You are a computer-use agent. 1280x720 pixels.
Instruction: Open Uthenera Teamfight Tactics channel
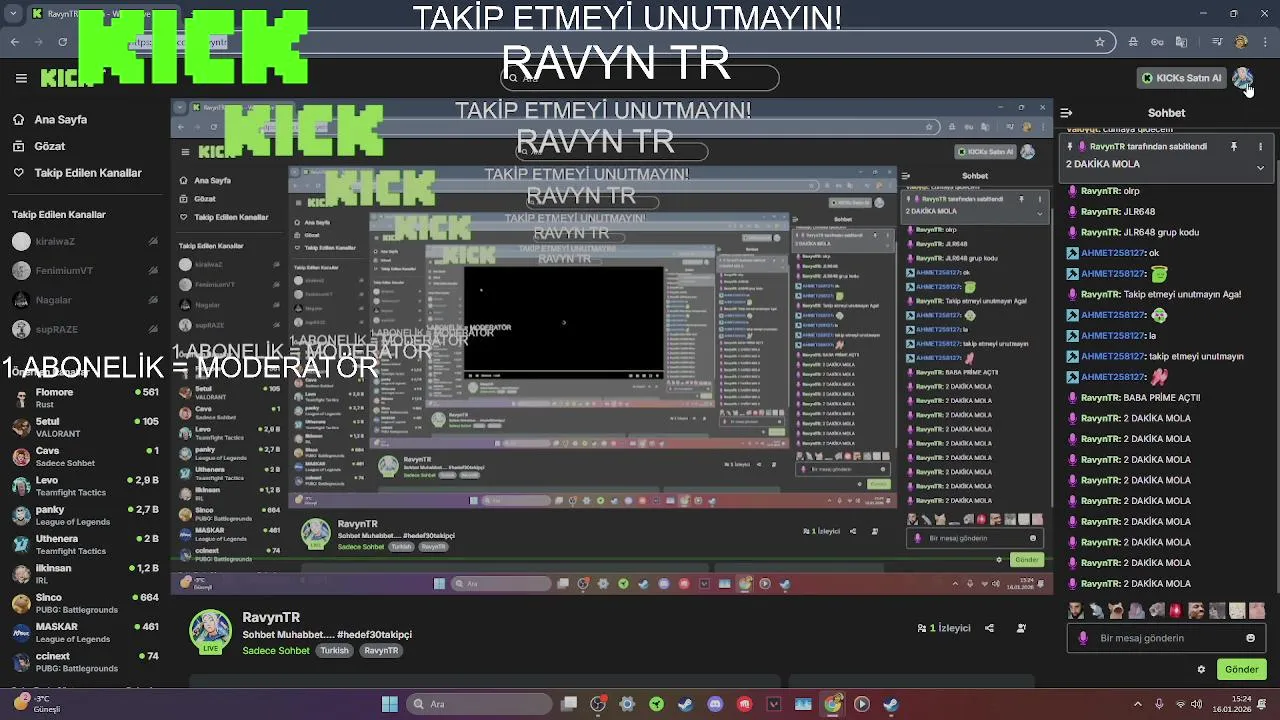pyautogui.click(x=84, y=544)
